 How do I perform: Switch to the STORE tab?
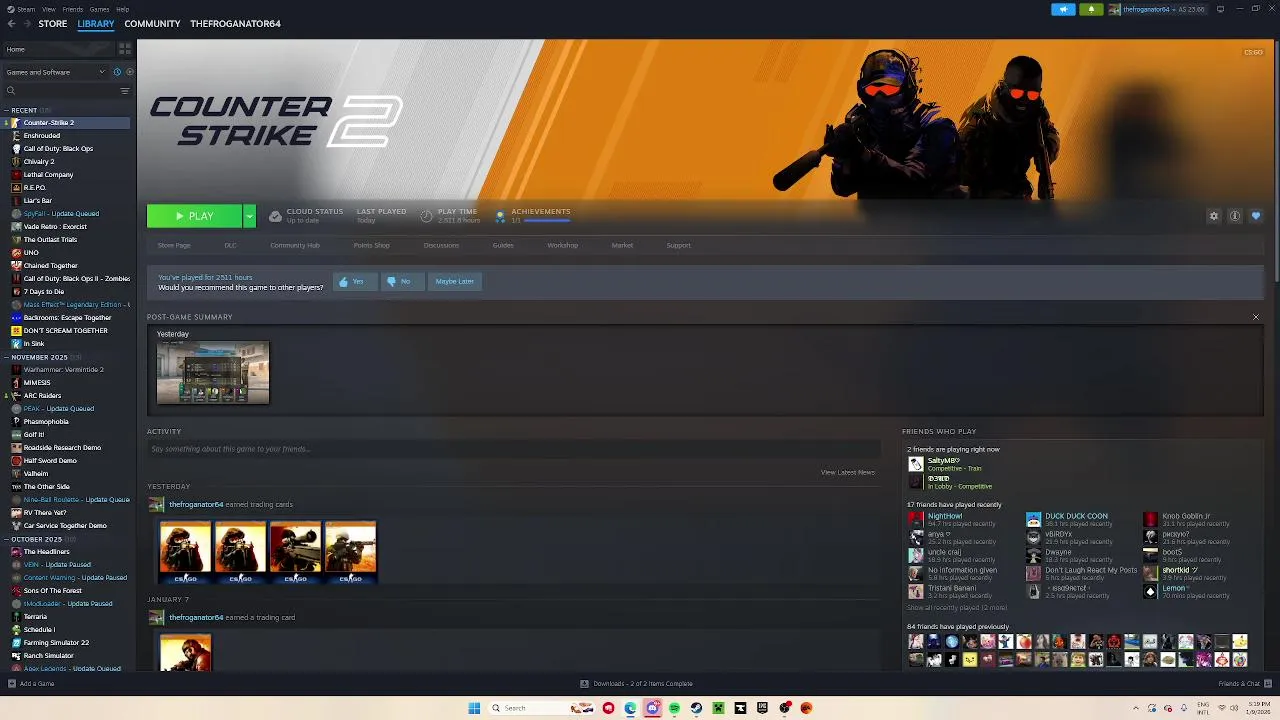coord(53,23)
